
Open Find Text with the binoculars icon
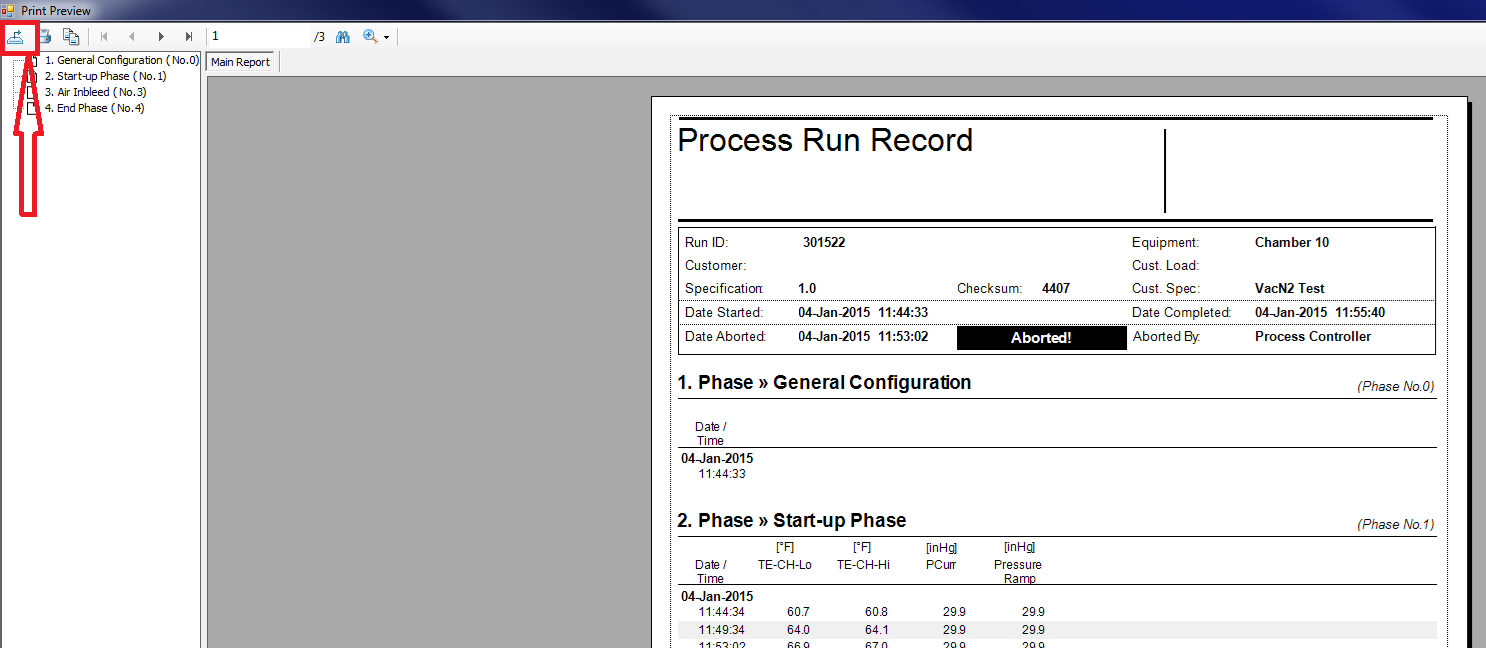(343, 37)
